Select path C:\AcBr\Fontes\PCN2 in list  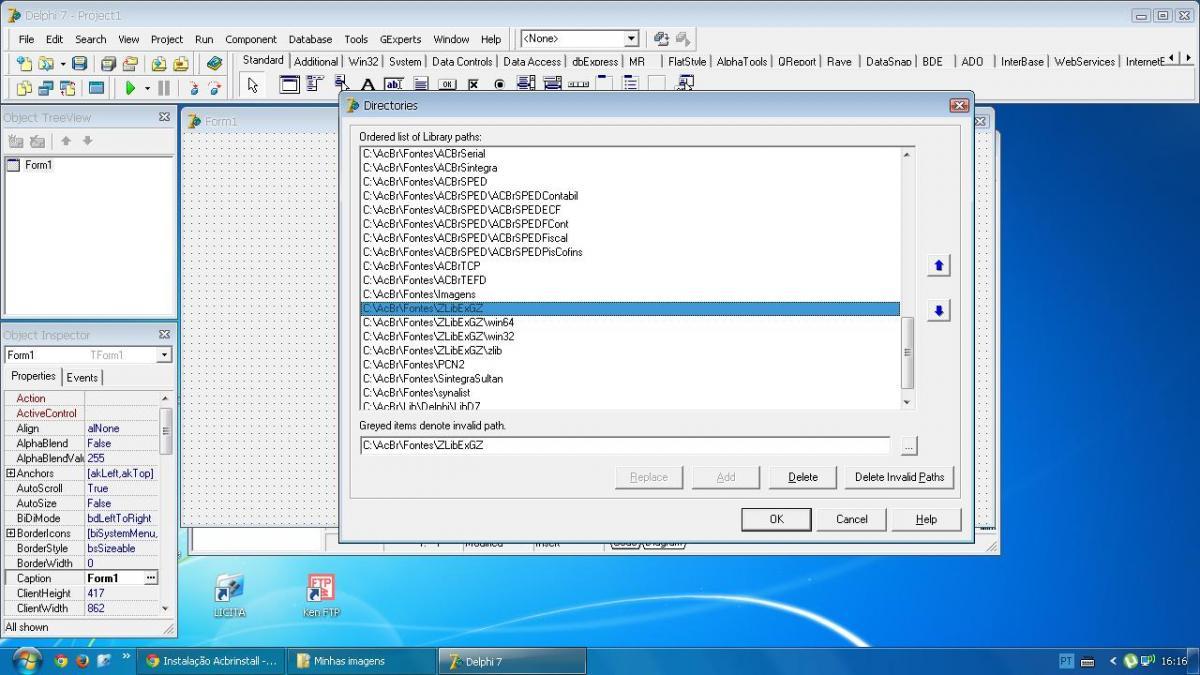coord(630,365)
